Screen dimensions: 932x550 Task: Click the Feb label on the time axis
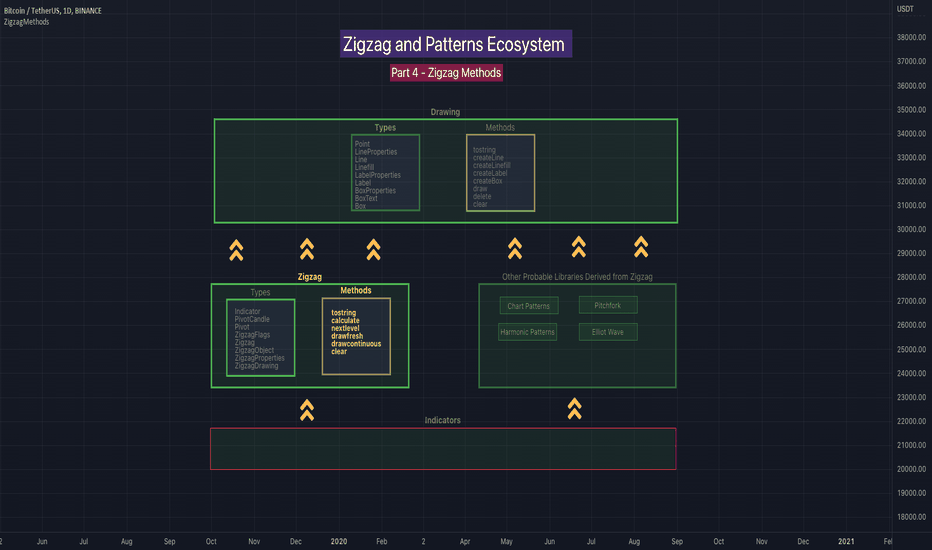(382, 542)
